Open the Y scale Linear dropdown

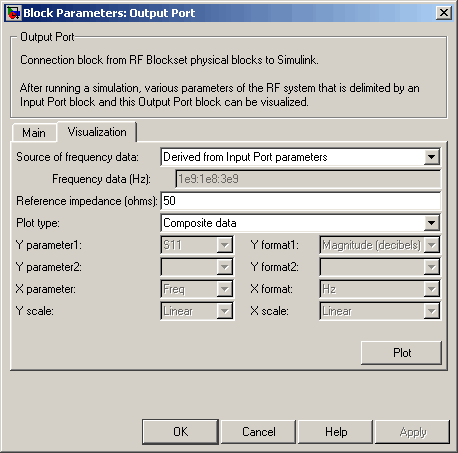[x=197, y=311]
